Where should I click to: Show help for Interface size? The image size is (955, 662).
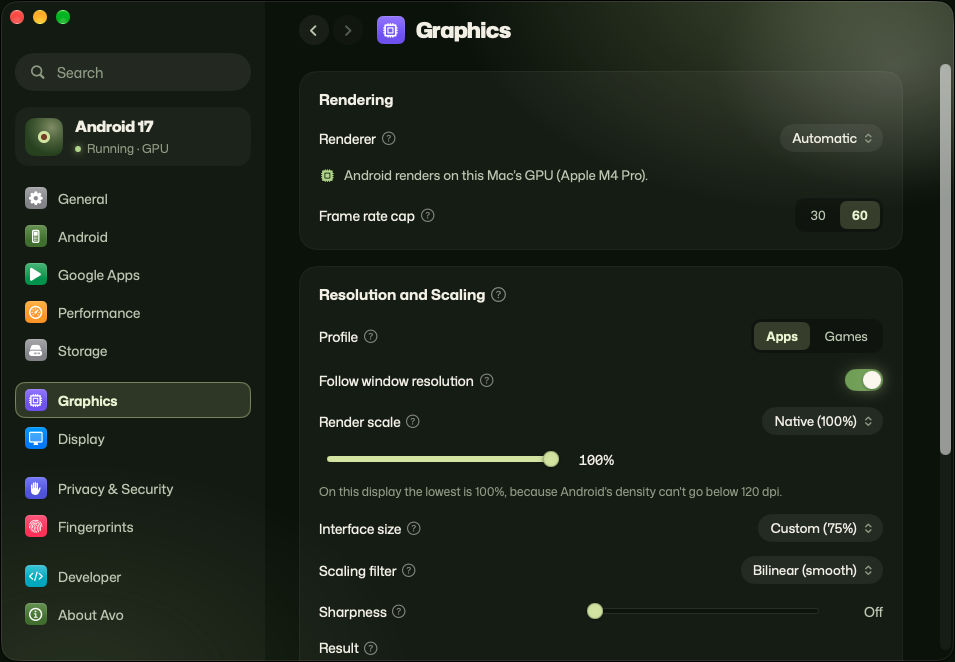pyautogui.click(x=414, y=529)
